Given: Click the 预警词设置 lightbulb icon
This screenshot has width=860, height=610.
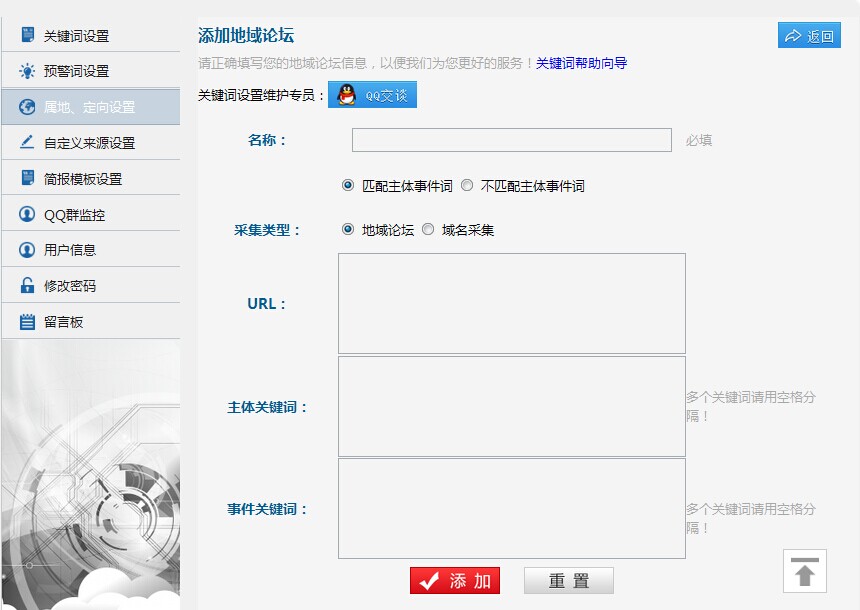Looking at the screenshot, I should click(27, 71).
